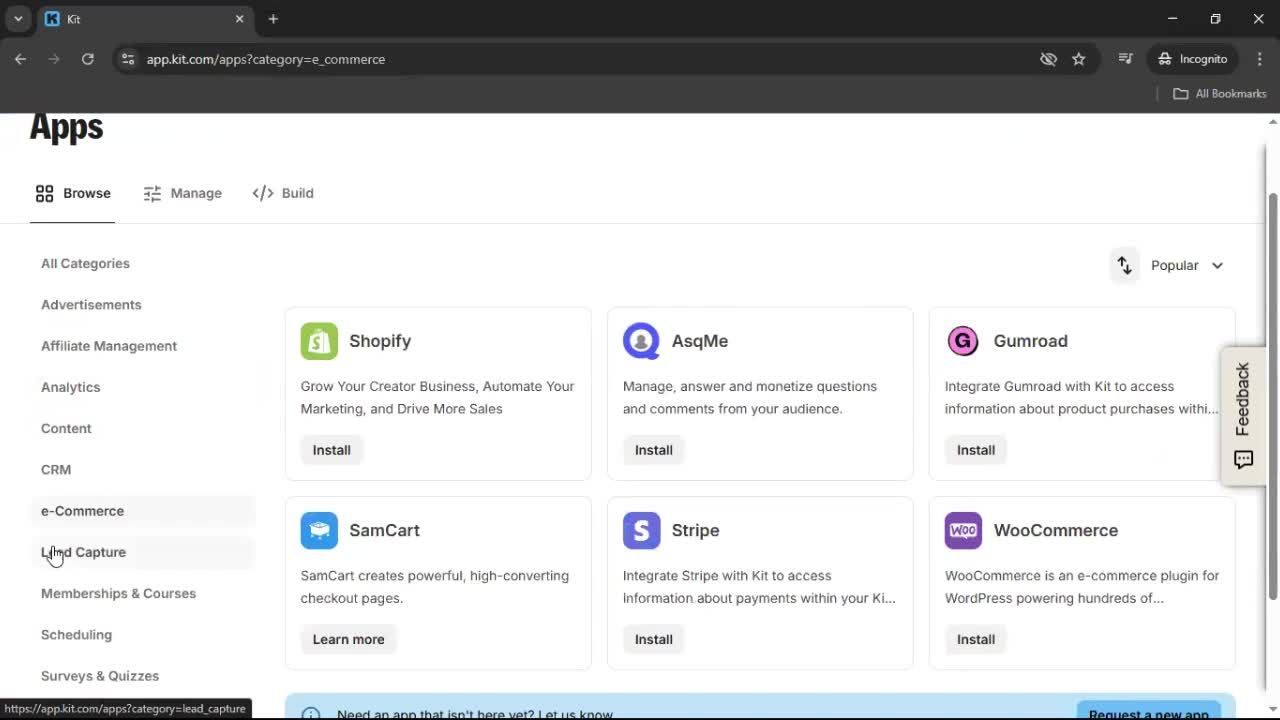Select the Stripe app icon
Screen dimensions: 1280x720
click(641, 530)
